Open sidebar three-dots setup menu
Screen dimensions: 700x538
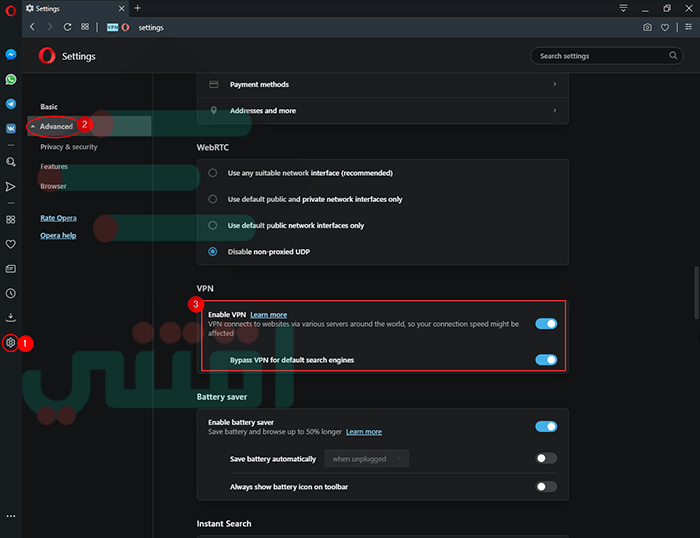pyautogui.click(x=11, y=516)
